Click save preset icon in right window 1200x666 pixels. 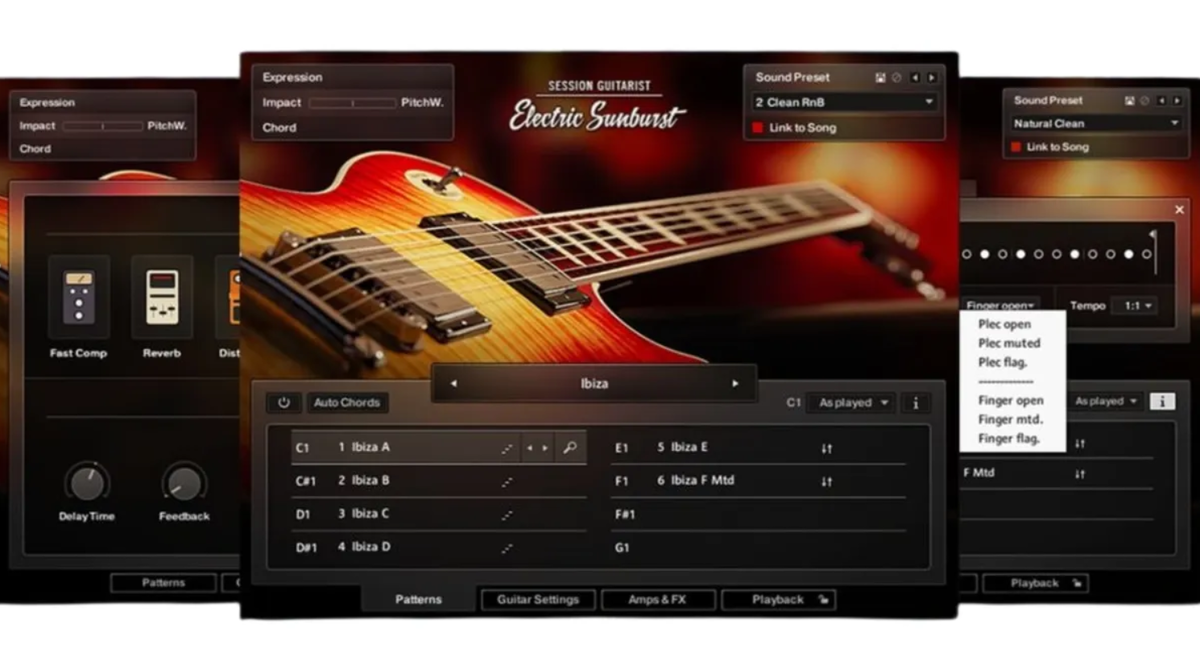coord(1129,100)
